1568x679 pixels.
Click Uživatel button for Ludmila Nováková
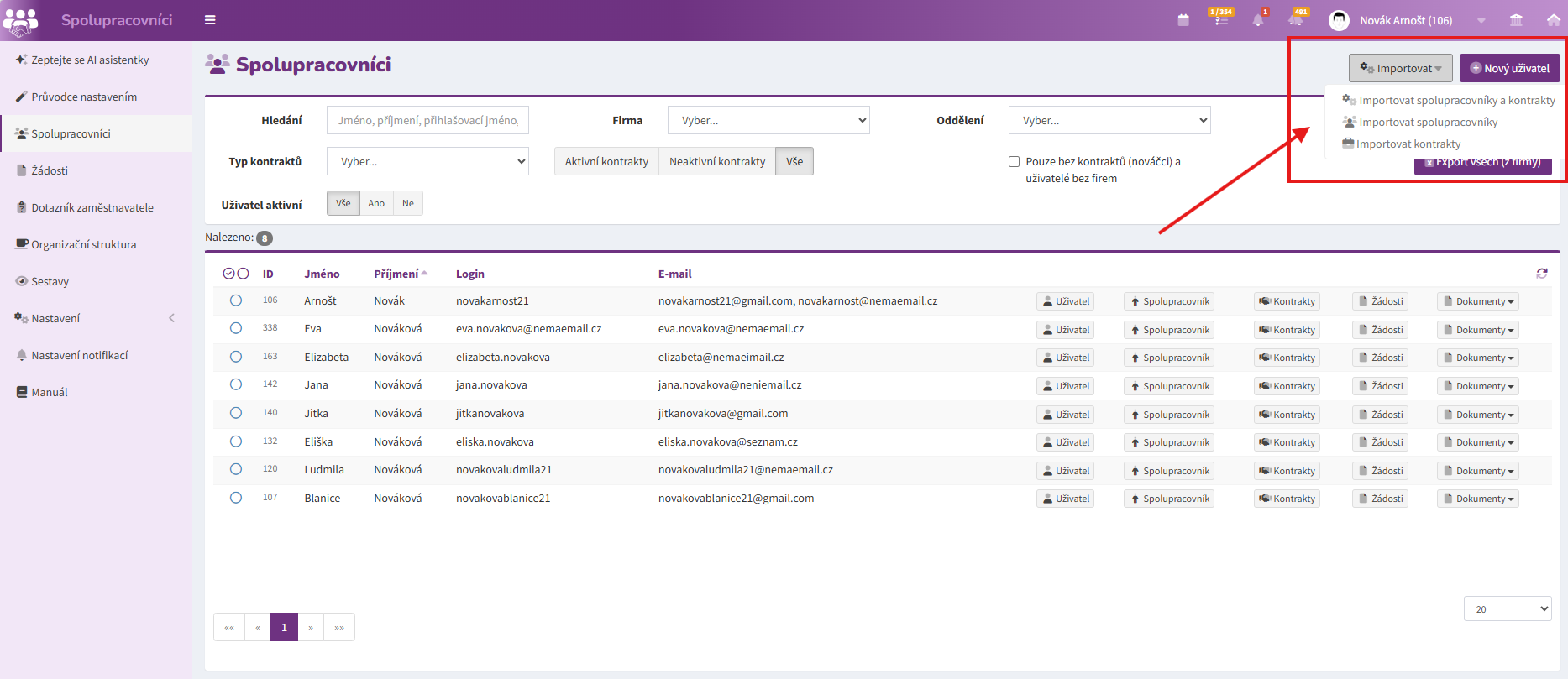[1065, 471]
